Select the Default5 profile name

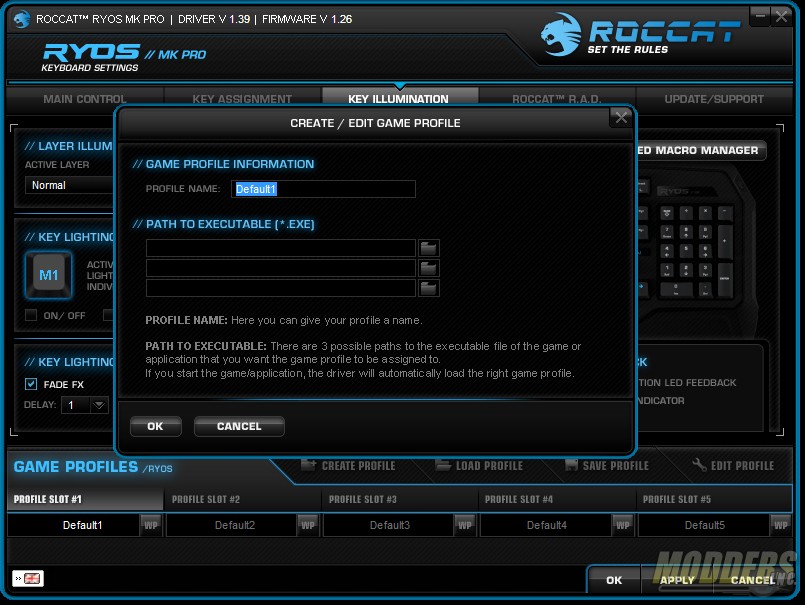pyautogui.click(x=704, y=525)
